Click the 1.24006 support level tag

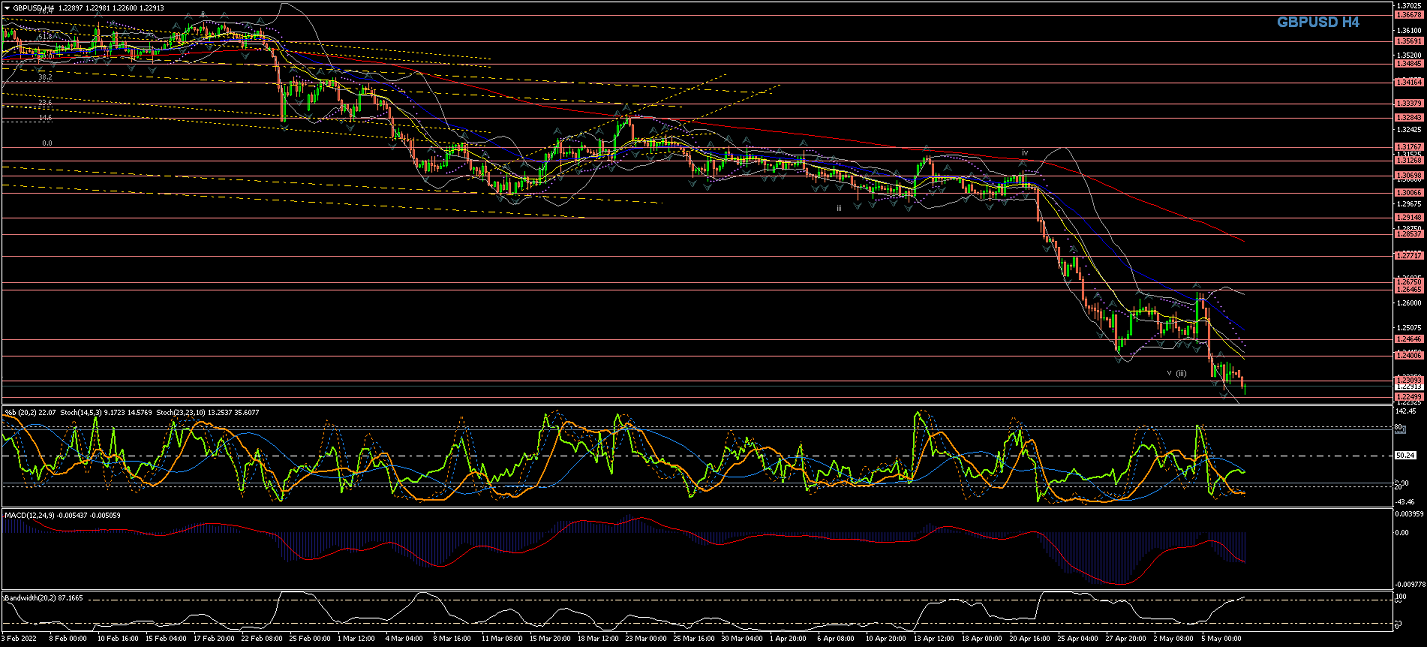[x=1408, y=355]
